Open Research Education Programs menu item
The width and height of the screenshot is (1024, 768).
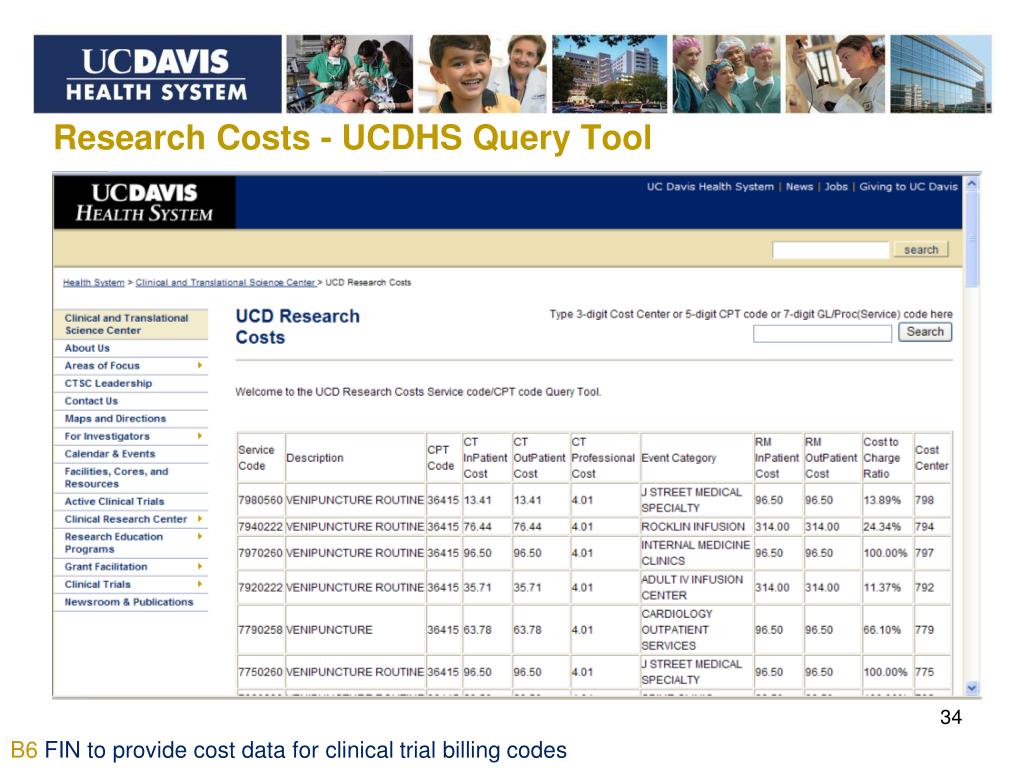pyautogui.click(x=114, y=543)
